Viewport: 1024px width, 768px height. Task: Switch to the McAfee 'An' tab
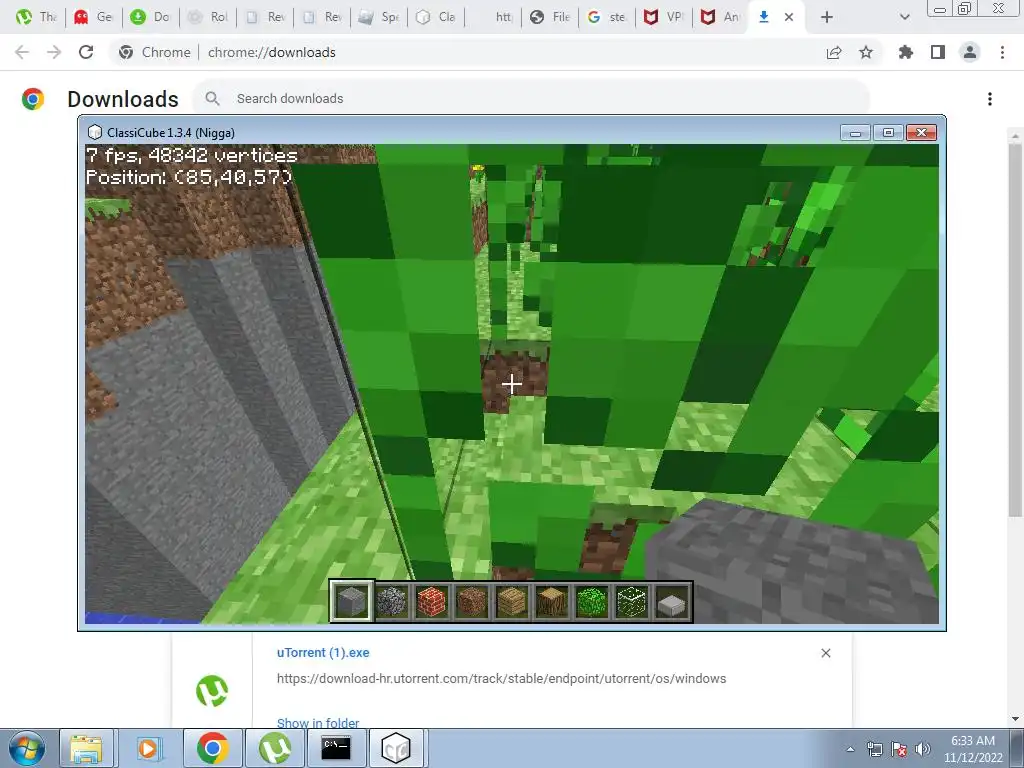720,17
